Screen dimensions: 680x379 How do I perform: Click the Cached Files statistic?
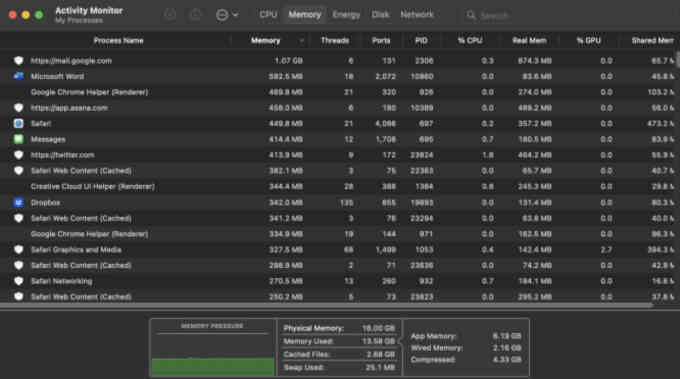click(339, 354)
